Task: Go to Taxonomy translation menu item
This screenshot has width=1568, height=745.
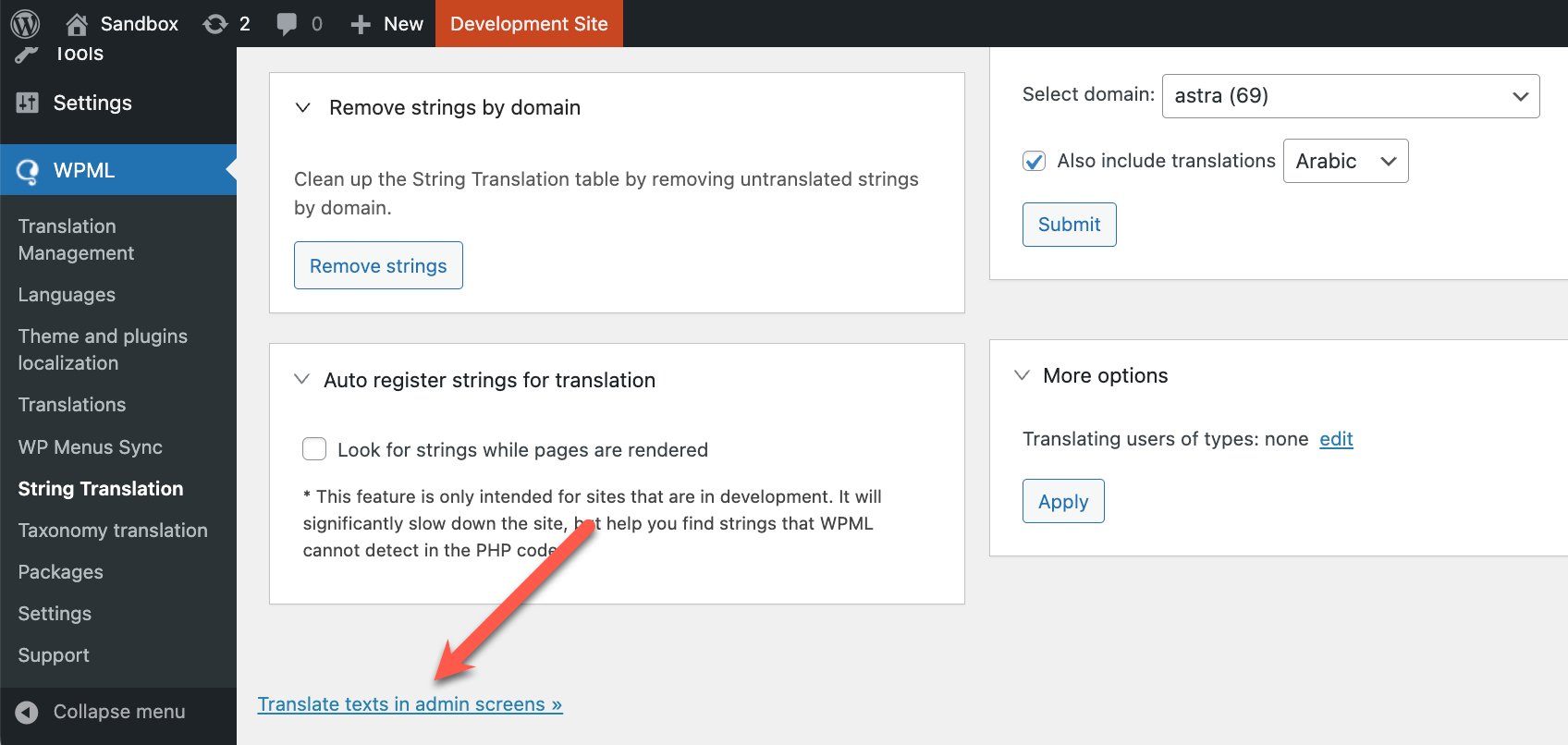Action: click(113, 531)
